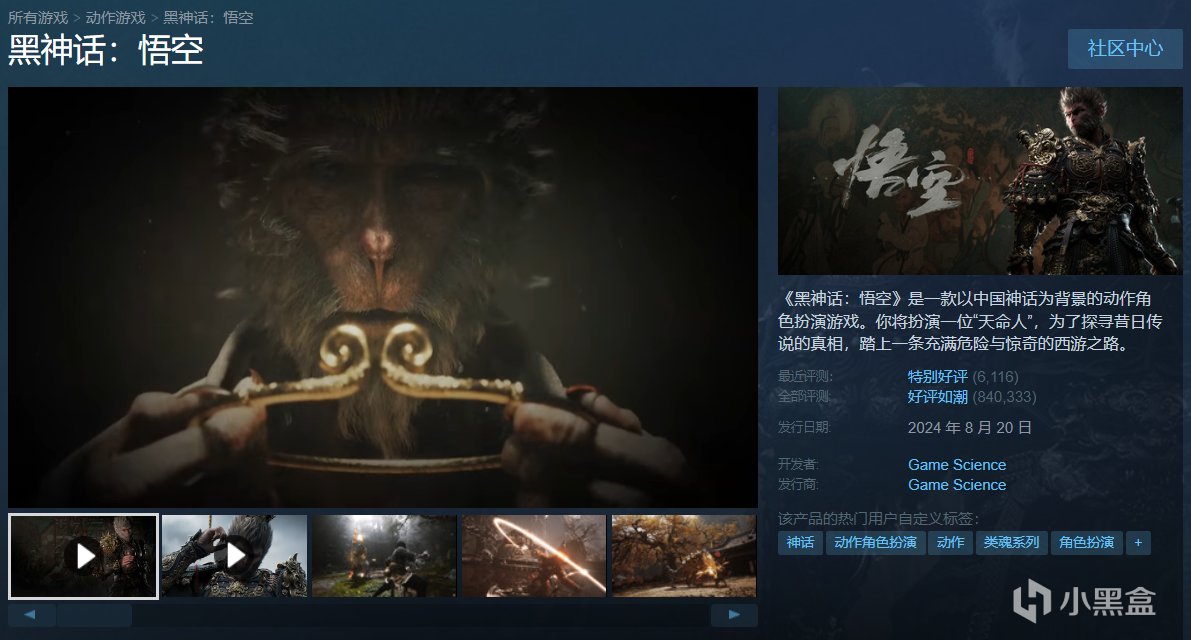Open all reviews 好评如潮 link
This screenshot has height=640, width=1191.
point(937,397)
